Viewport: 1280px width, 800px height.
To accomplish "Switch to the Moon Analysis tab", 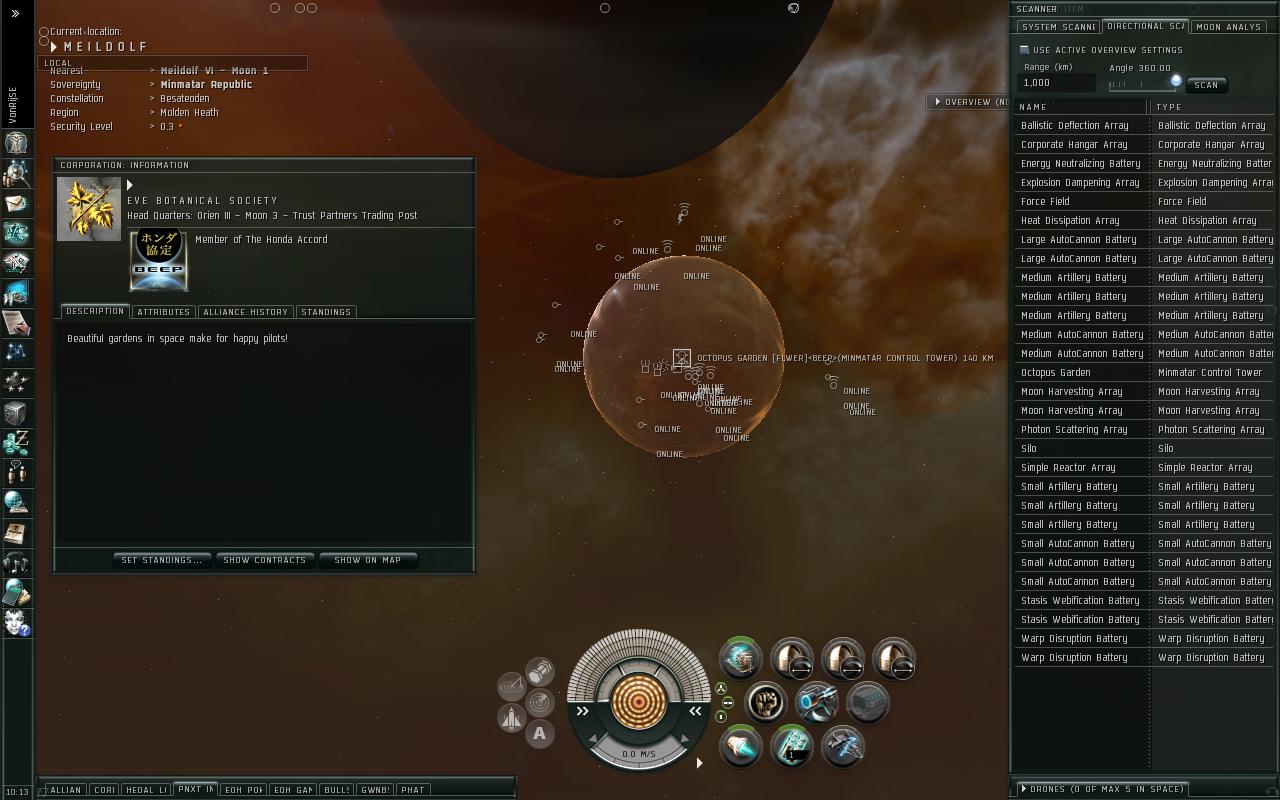I will point(1229,27).
